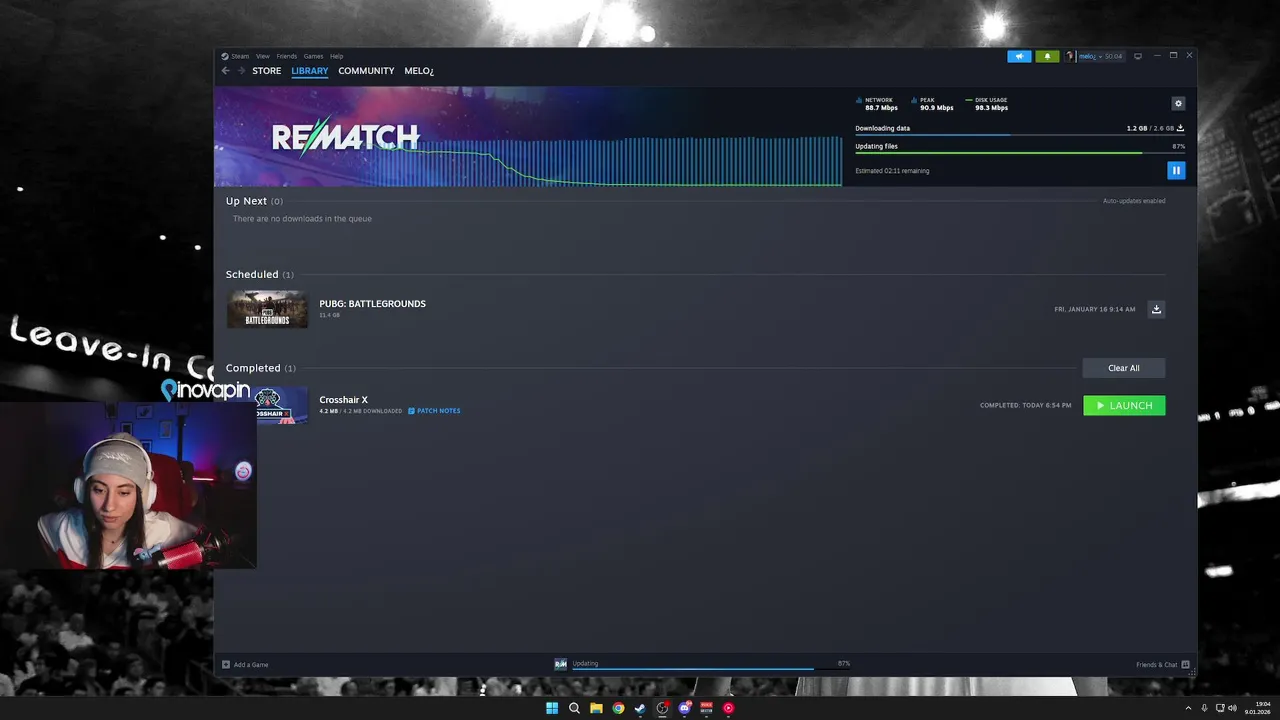The image size is (1280, 720).
Task: Open the Games menu
Action: pyautogui.click(x=313, y=56)
